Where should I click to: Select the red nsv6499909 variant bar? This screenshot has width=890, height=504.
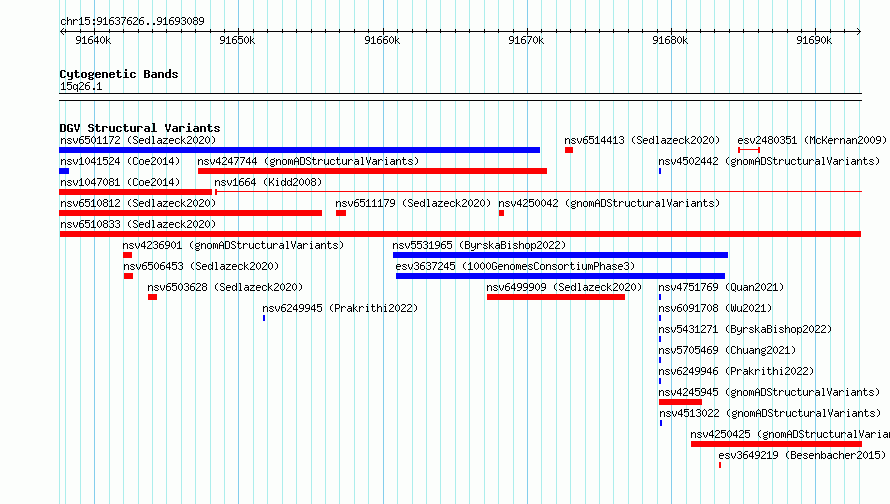coord(556,297)
